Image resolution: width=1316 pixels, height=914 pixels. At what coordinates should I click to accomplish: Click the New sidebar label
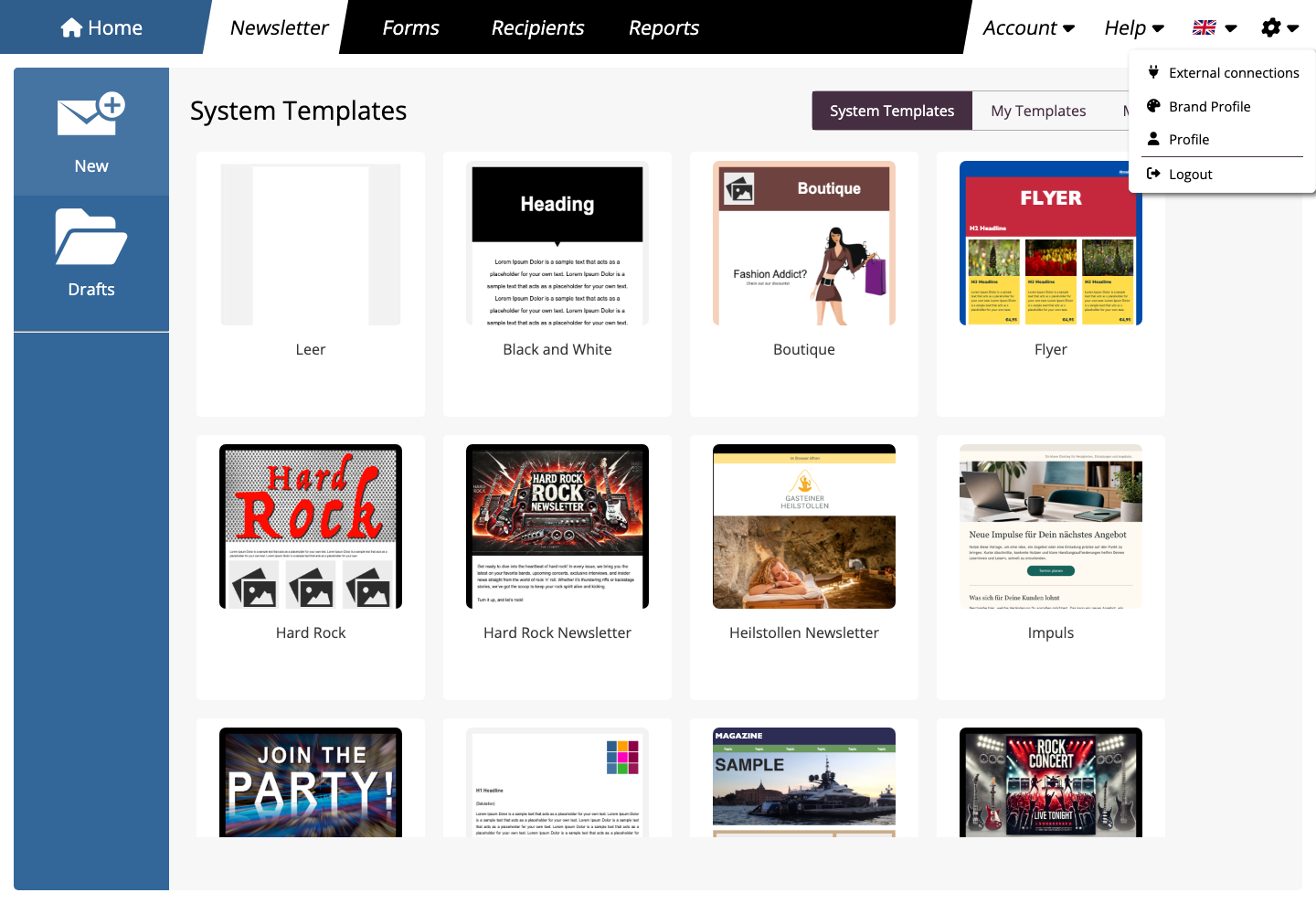coord(91,165)
